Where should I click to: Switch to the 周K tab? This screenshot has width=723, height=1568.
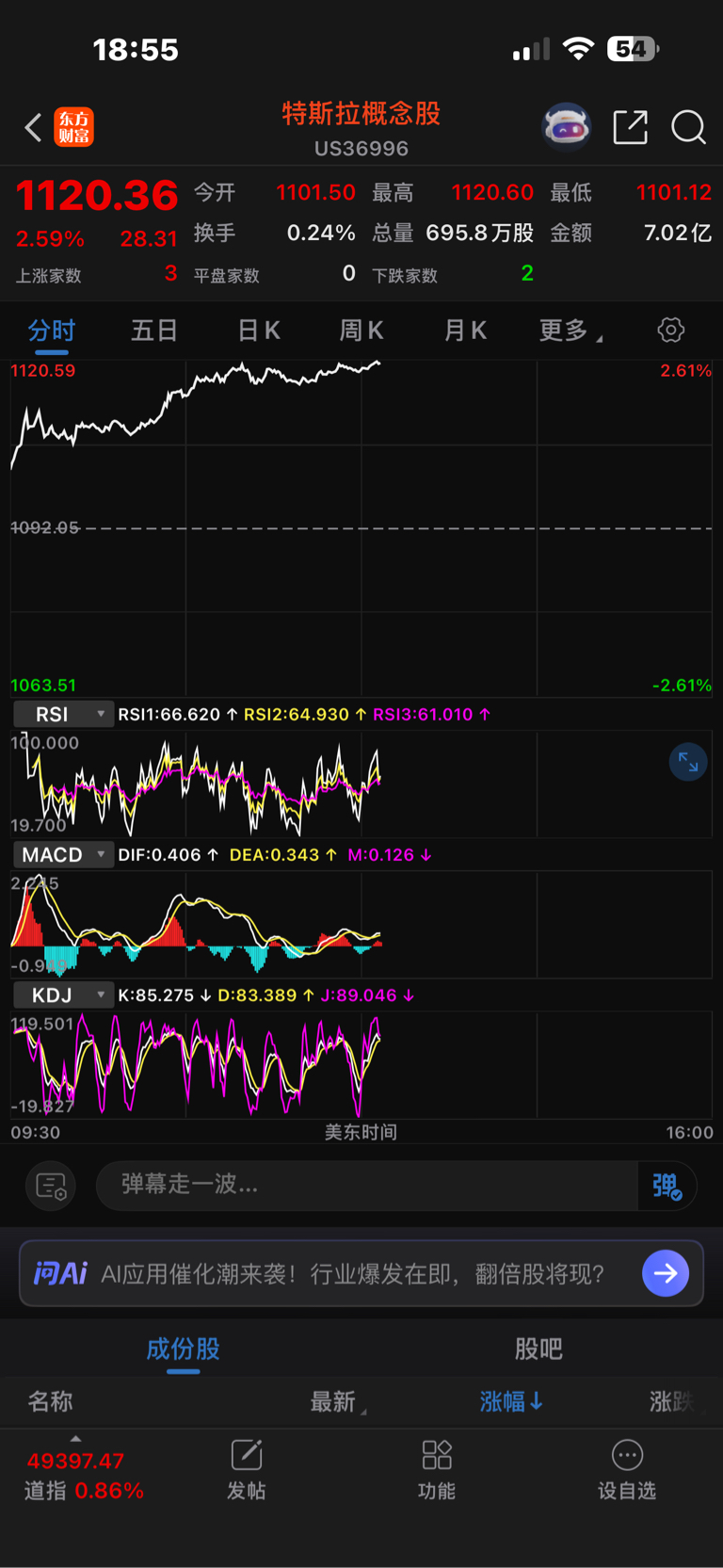click(x=361, y=331)
